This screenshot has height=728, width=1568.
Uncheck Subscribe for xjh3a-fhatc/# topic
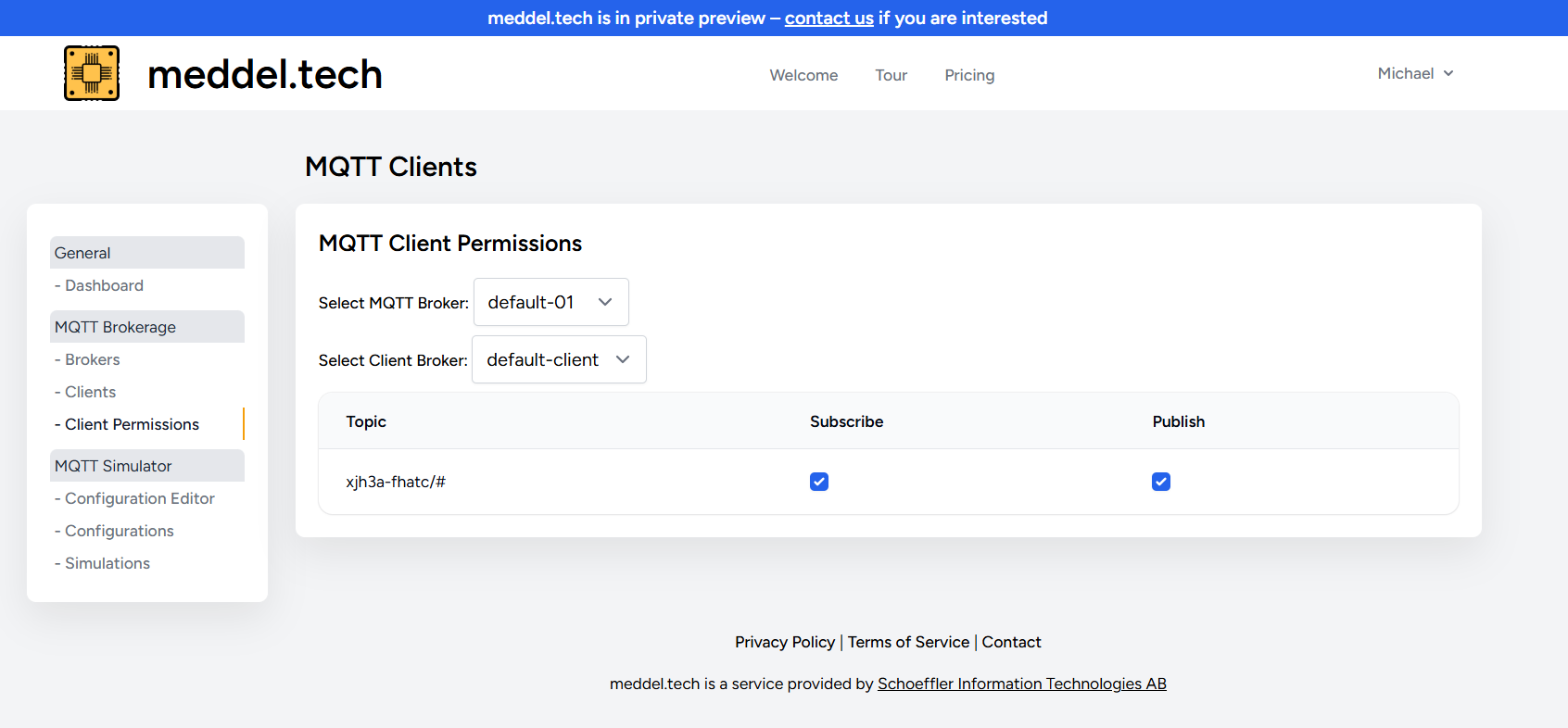[819, 482]
